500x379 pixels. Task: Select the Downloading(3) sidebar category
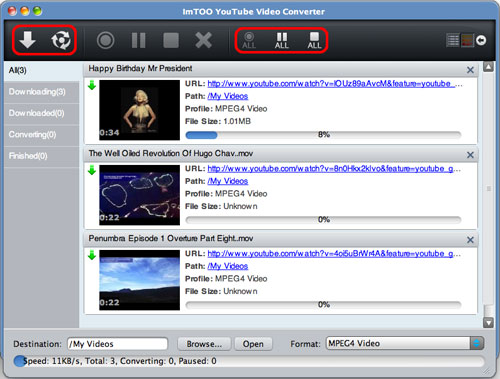[41, 92]
